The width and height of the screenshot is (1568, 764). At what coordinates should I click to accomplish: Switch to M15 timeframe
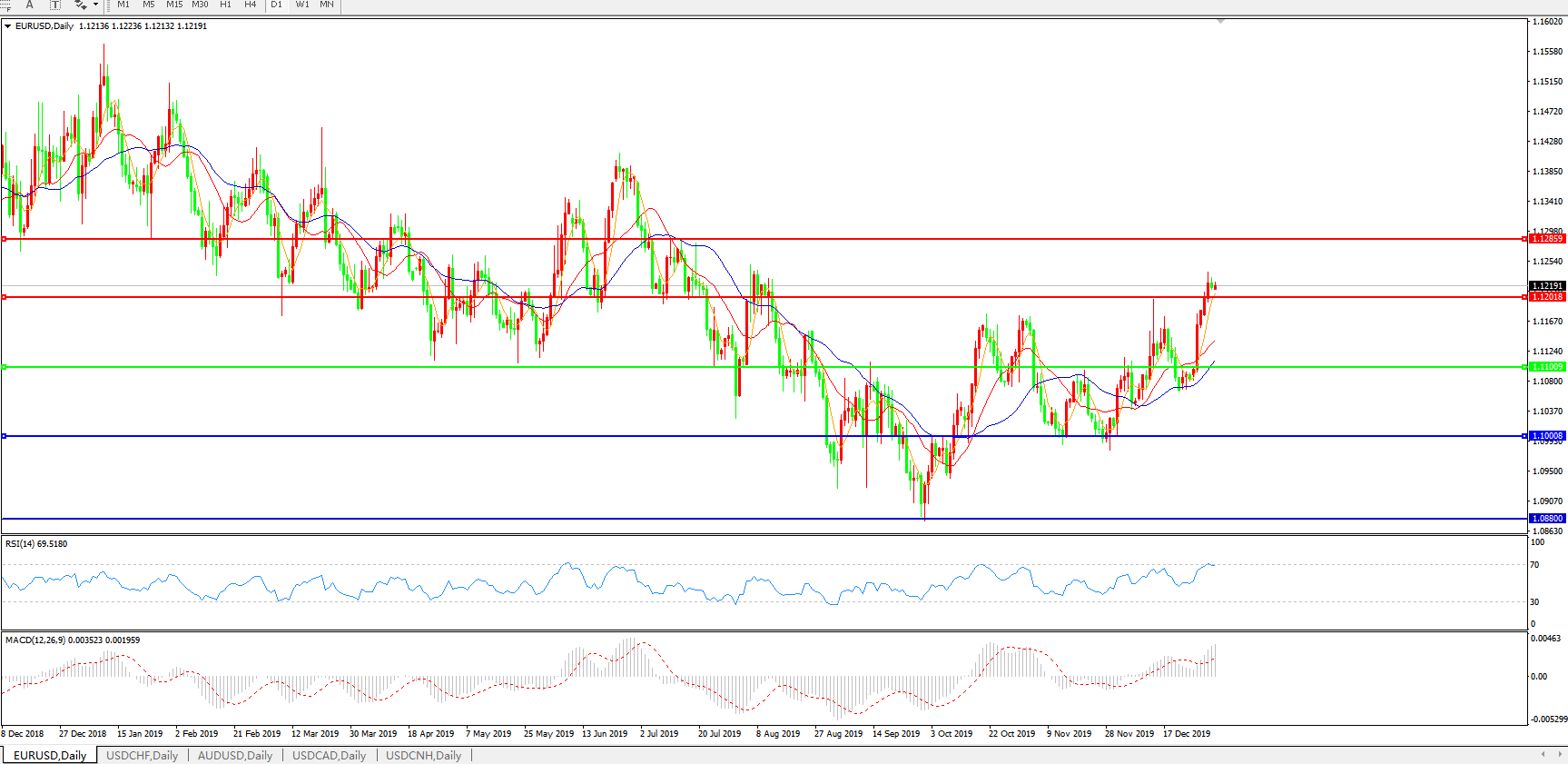coord(174,5)
